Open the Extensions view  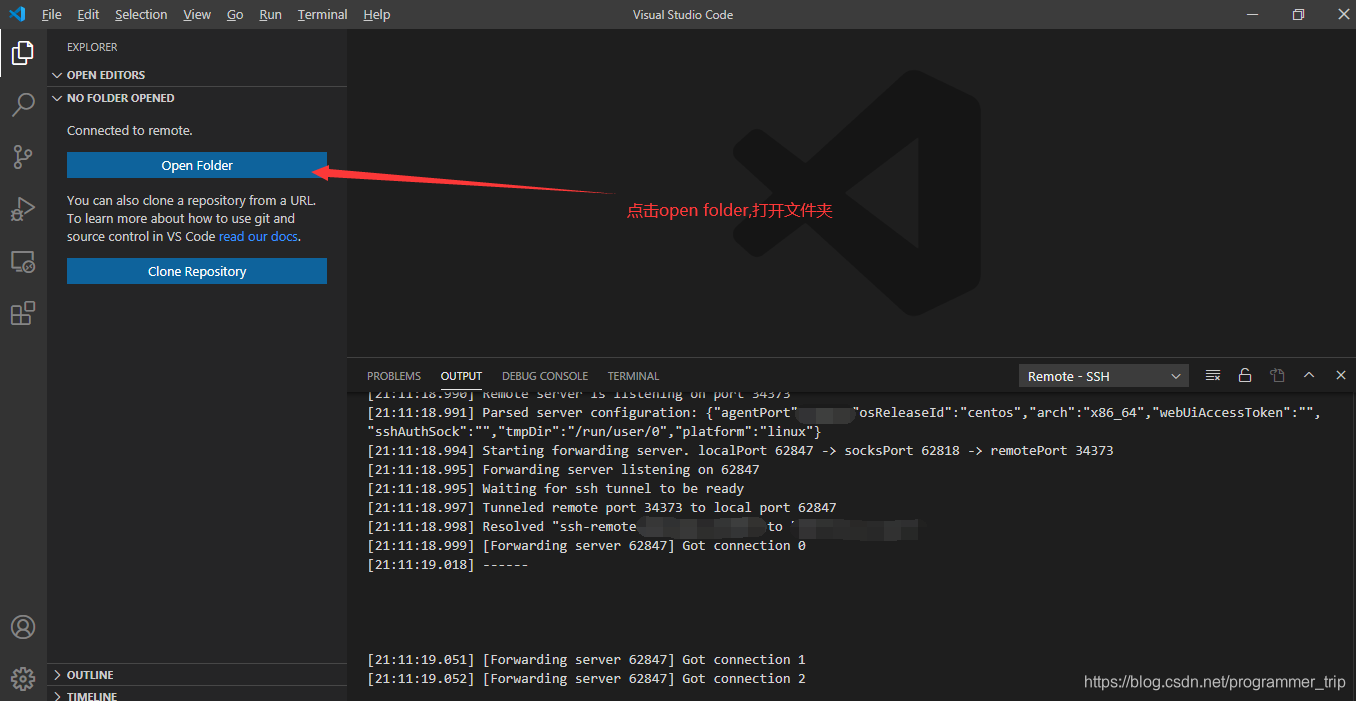(x=23, y=314)
